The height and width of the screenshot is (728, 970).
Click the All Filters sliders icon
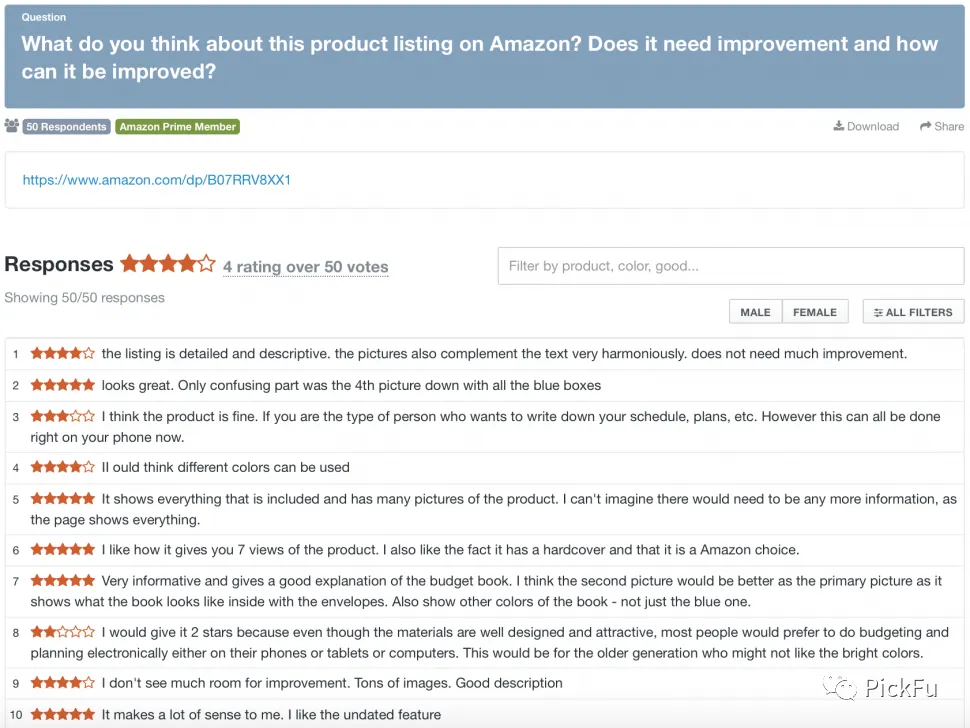(x=878, y=313)
